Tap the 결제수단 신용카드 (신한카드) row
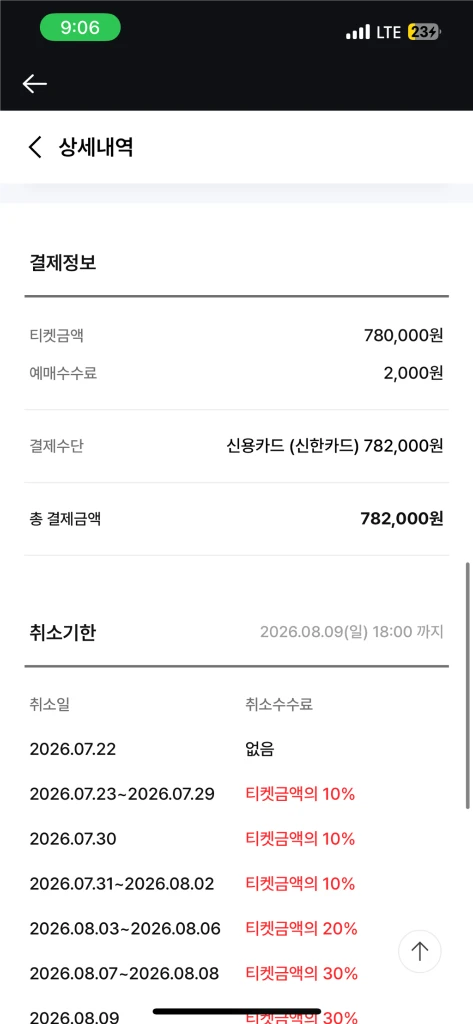Screen dimensions: 473x1024 tap(236, 446)
